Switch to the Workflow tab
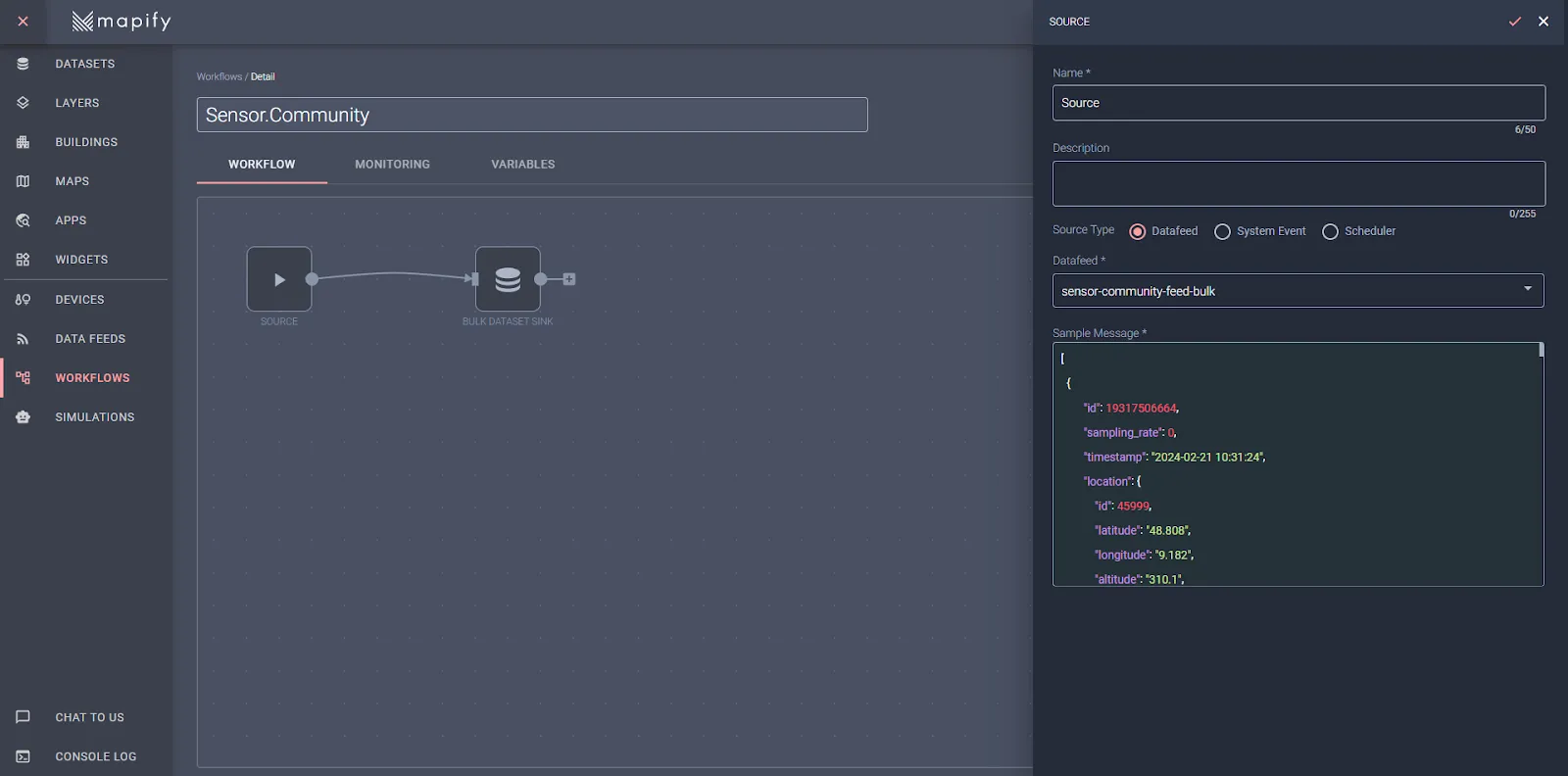 click(262, 165)
